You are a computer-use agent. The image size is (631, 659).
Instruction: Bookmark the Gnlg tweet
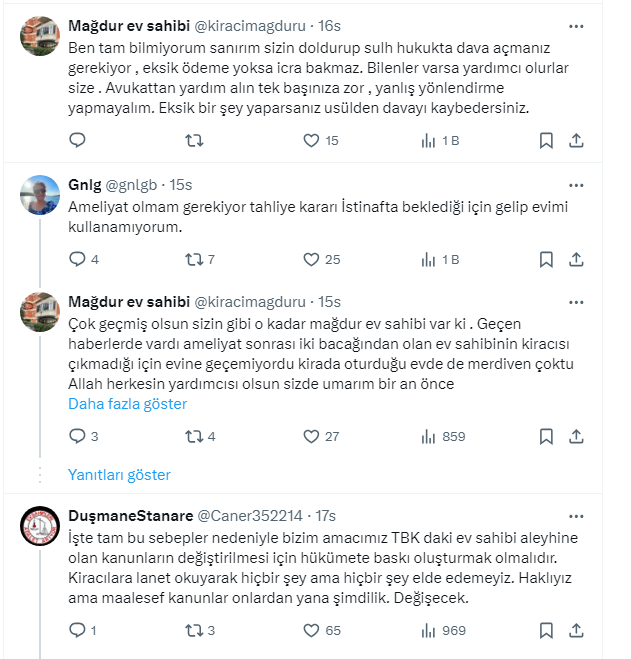(x=546, y=259)
